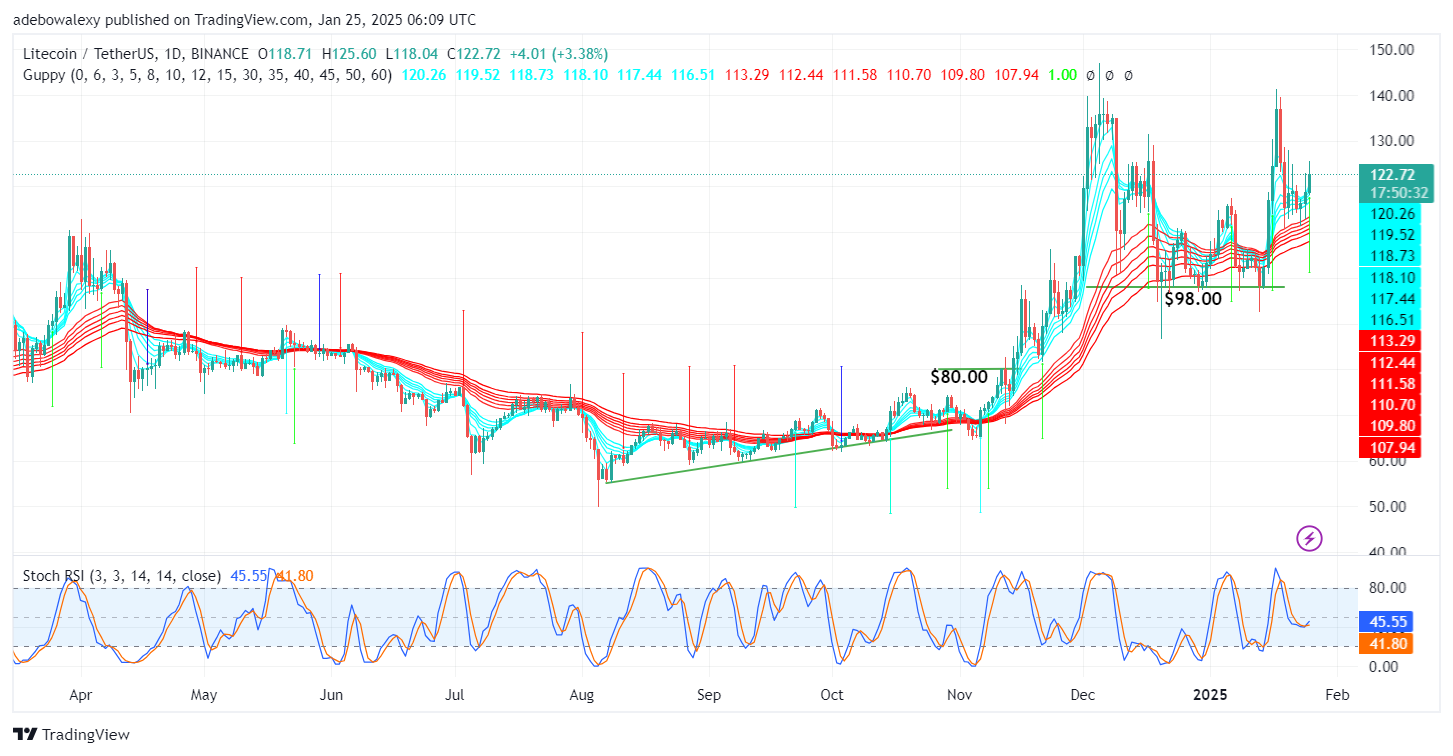Click the 150.00 price scale value
This screenshot has height=756, width=1453.
(x=1392, y=50)
